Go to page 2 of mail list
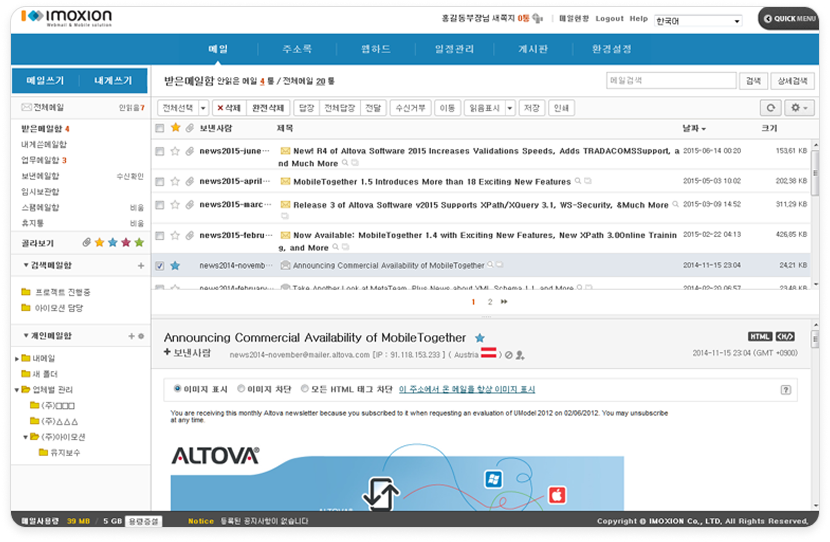830x542 pixels. coord(490,302)
